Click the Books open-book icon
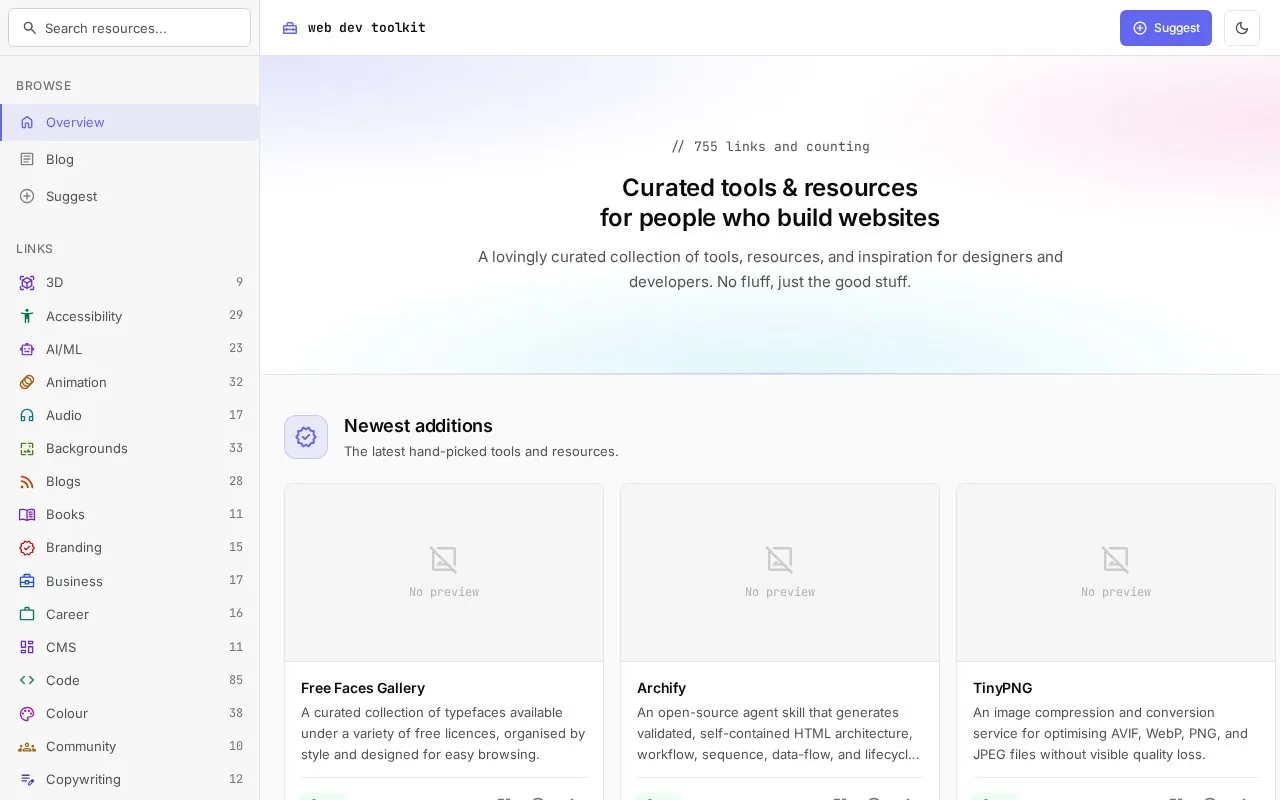 point(27,514)
